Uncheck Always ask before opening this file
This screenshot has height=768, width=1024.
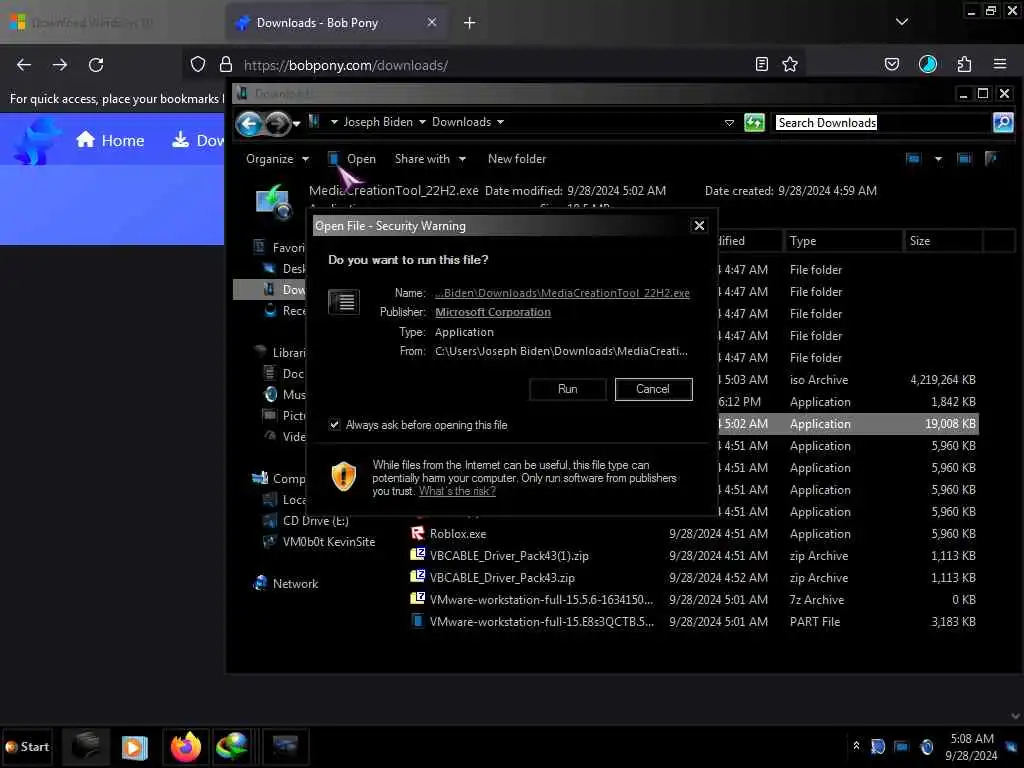tap(334, 424)
